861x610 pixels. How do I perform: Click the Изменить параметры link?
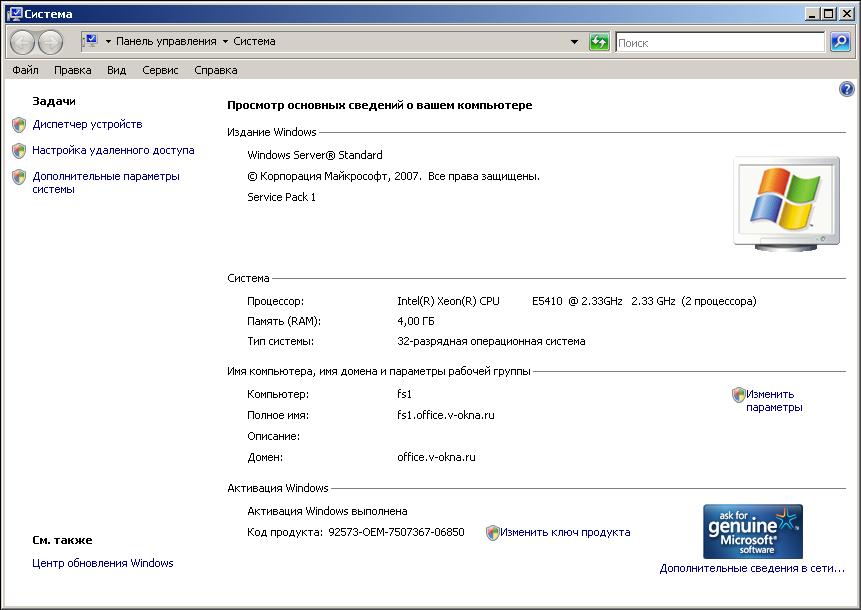pos(774,401)
